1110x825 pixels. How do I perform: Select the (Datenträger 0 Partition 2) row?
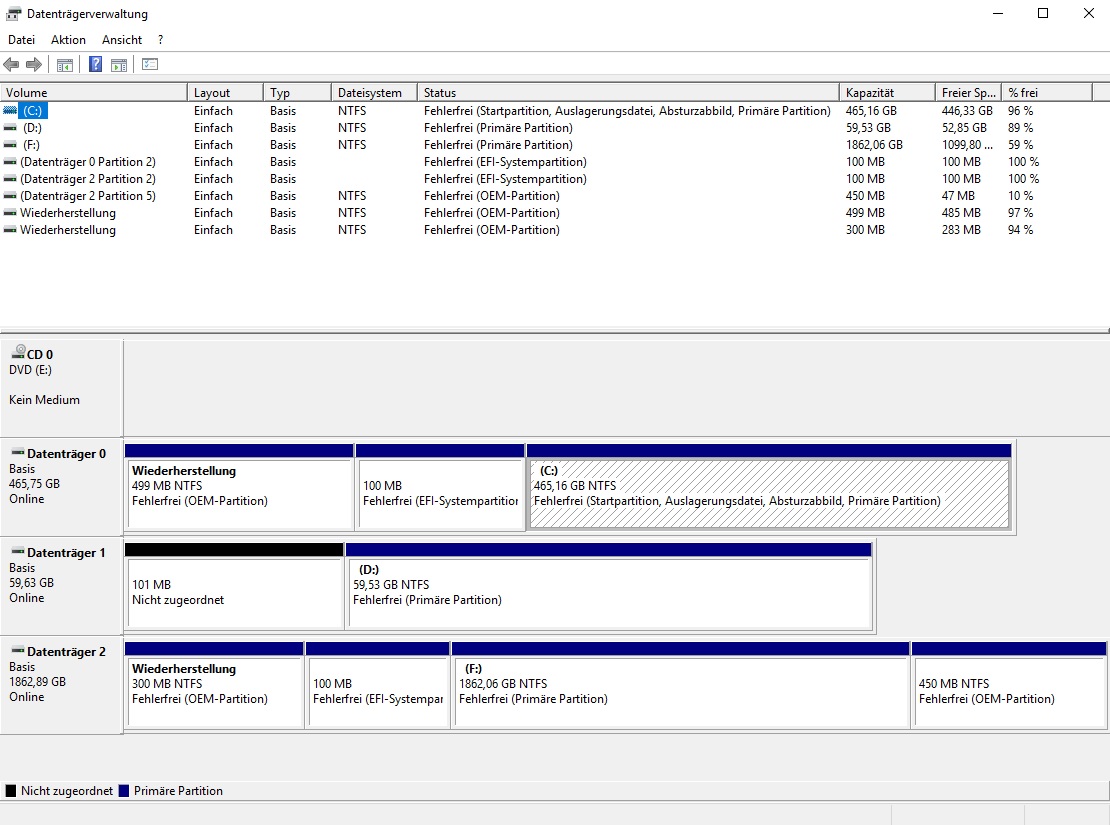coord(554,161)
